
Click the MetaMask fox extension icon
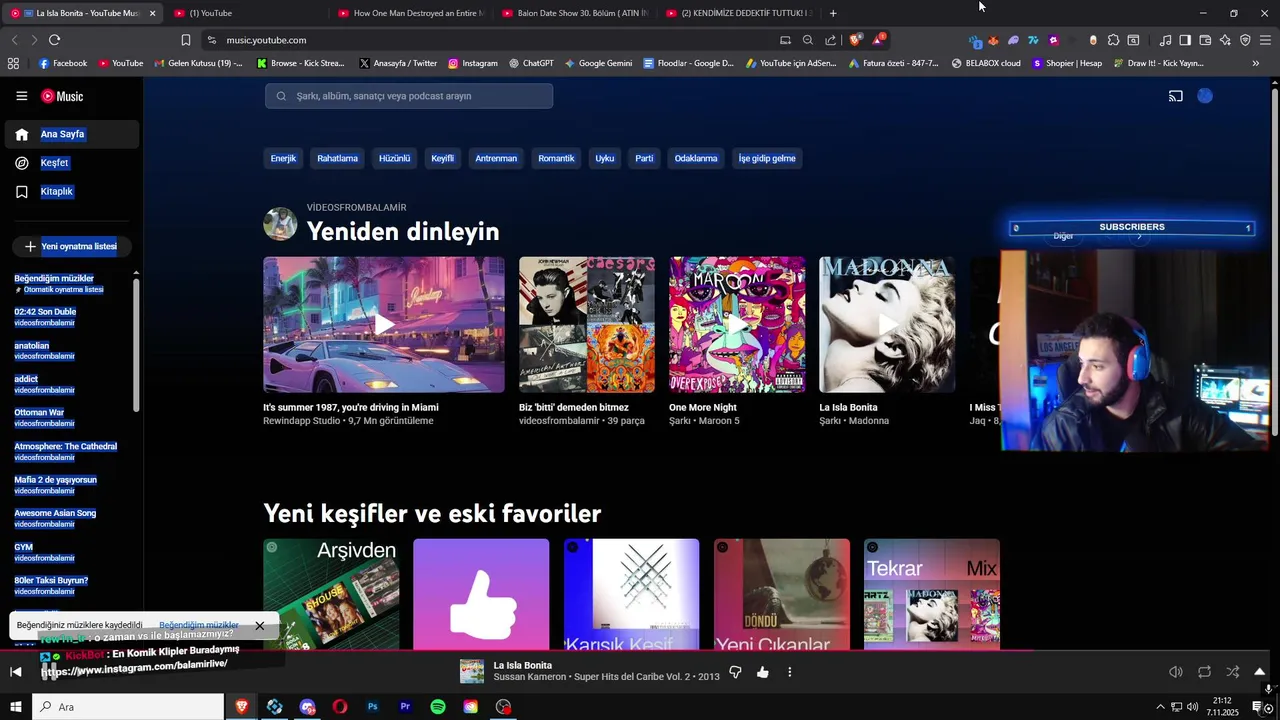point(993,40)
